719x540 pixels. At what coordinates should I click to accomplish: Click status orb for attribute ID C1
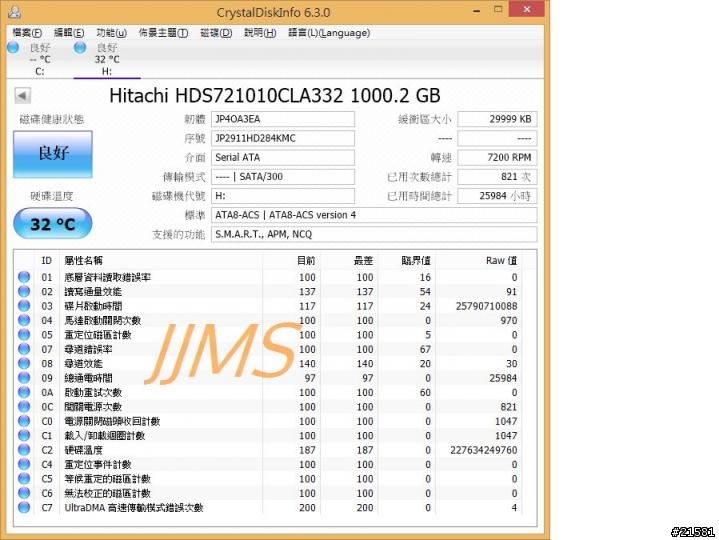pyautogui.click(x=24, y=435)
